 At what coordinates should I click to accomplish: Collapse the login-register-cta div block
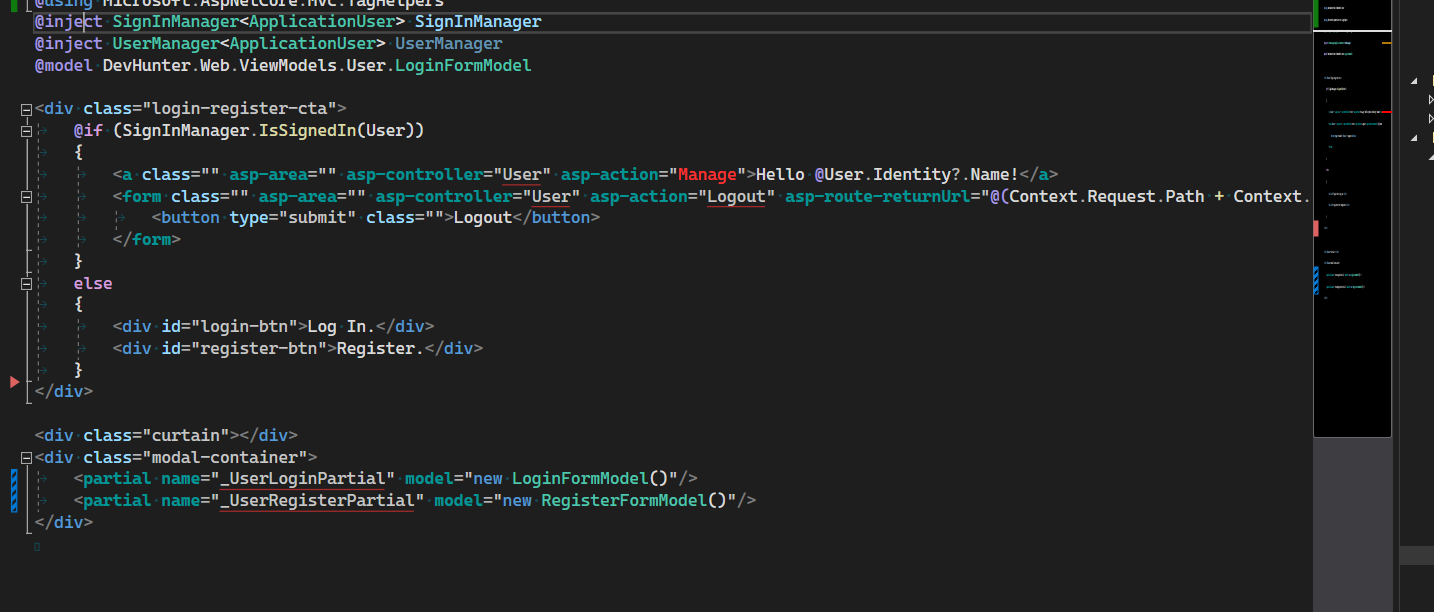(26, 109)
